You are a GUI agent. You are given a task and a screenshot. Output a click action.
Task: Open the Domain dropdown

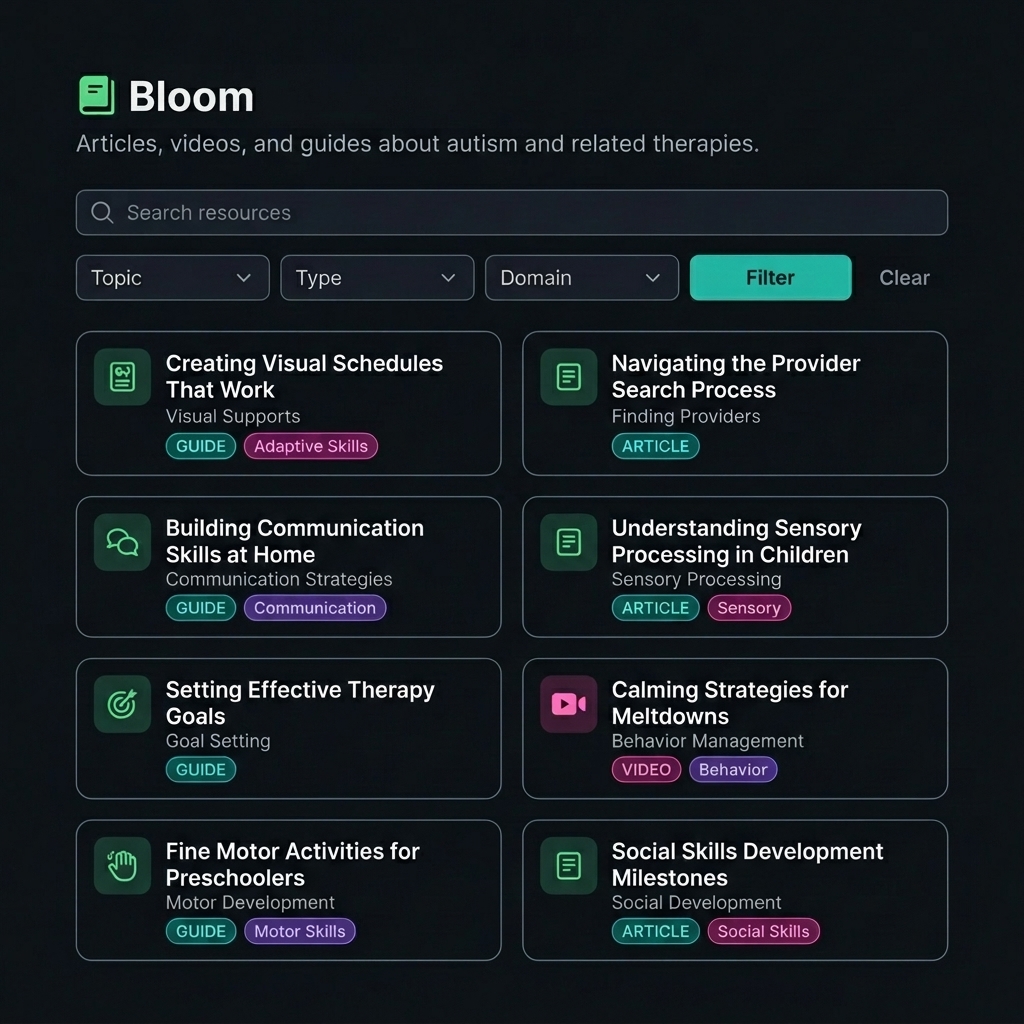tap(581, 277)
